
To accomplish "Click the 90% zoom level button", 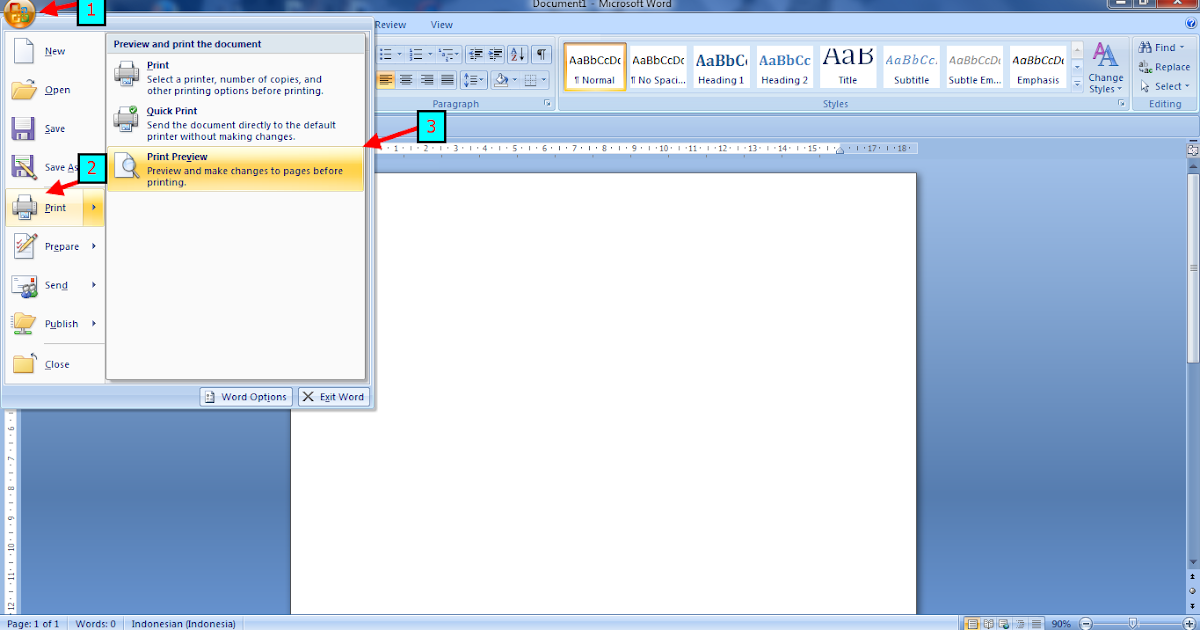I will (1061, 623).
